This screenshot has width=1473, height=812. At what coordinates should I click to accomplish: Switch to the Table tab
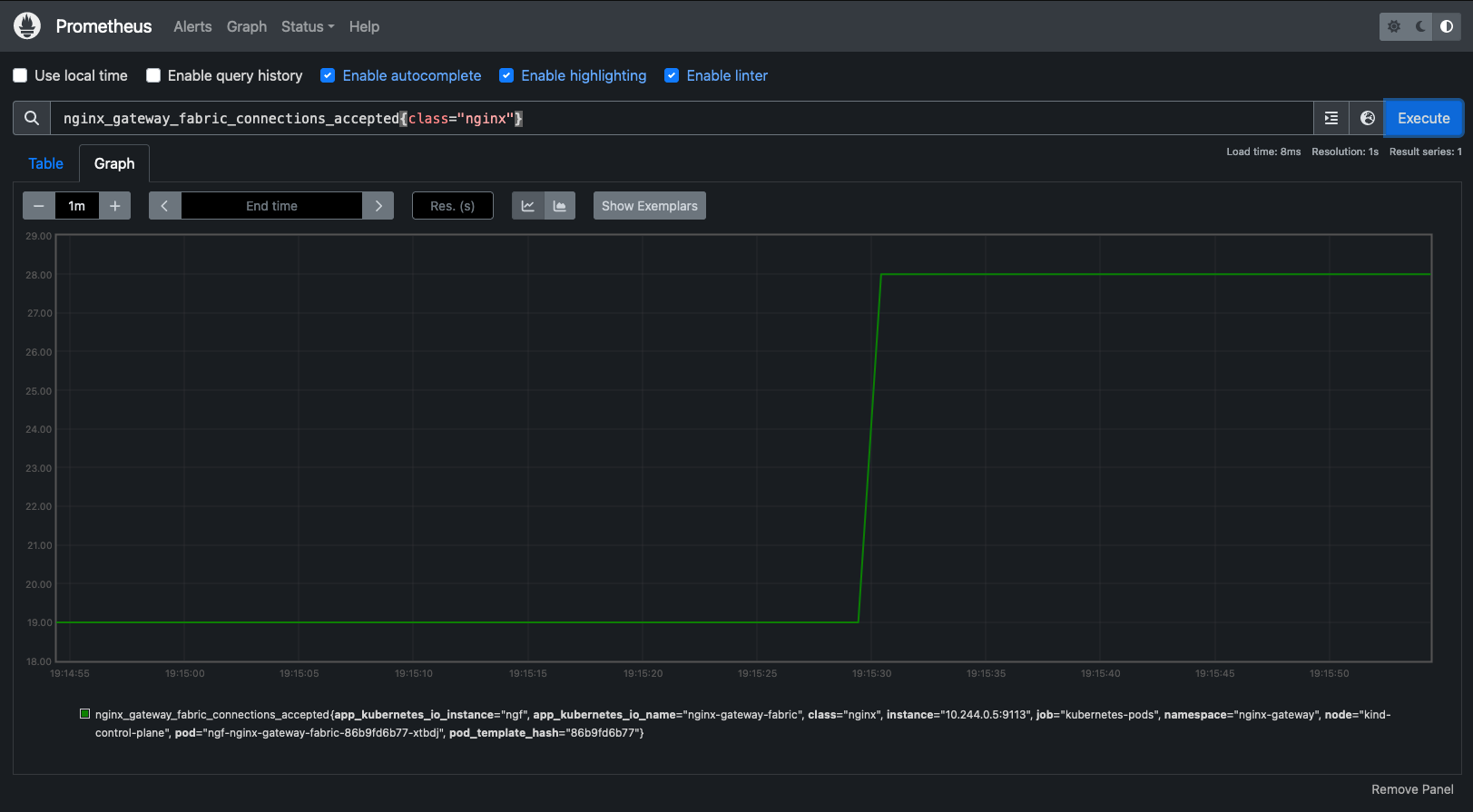click(x=45, y=163)
